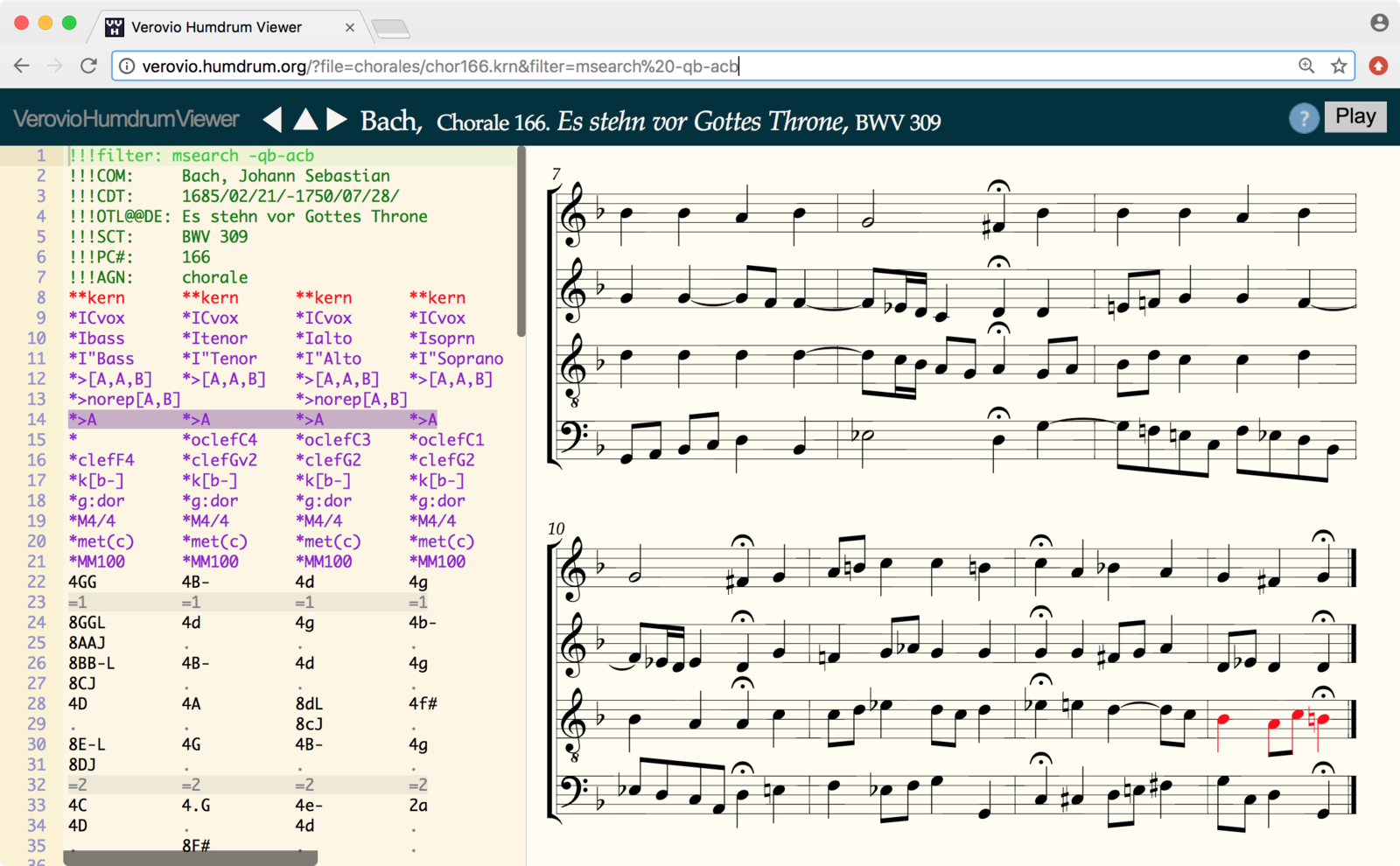
Task: Click the browser back arrow
Action: click(x=22, y=66)
